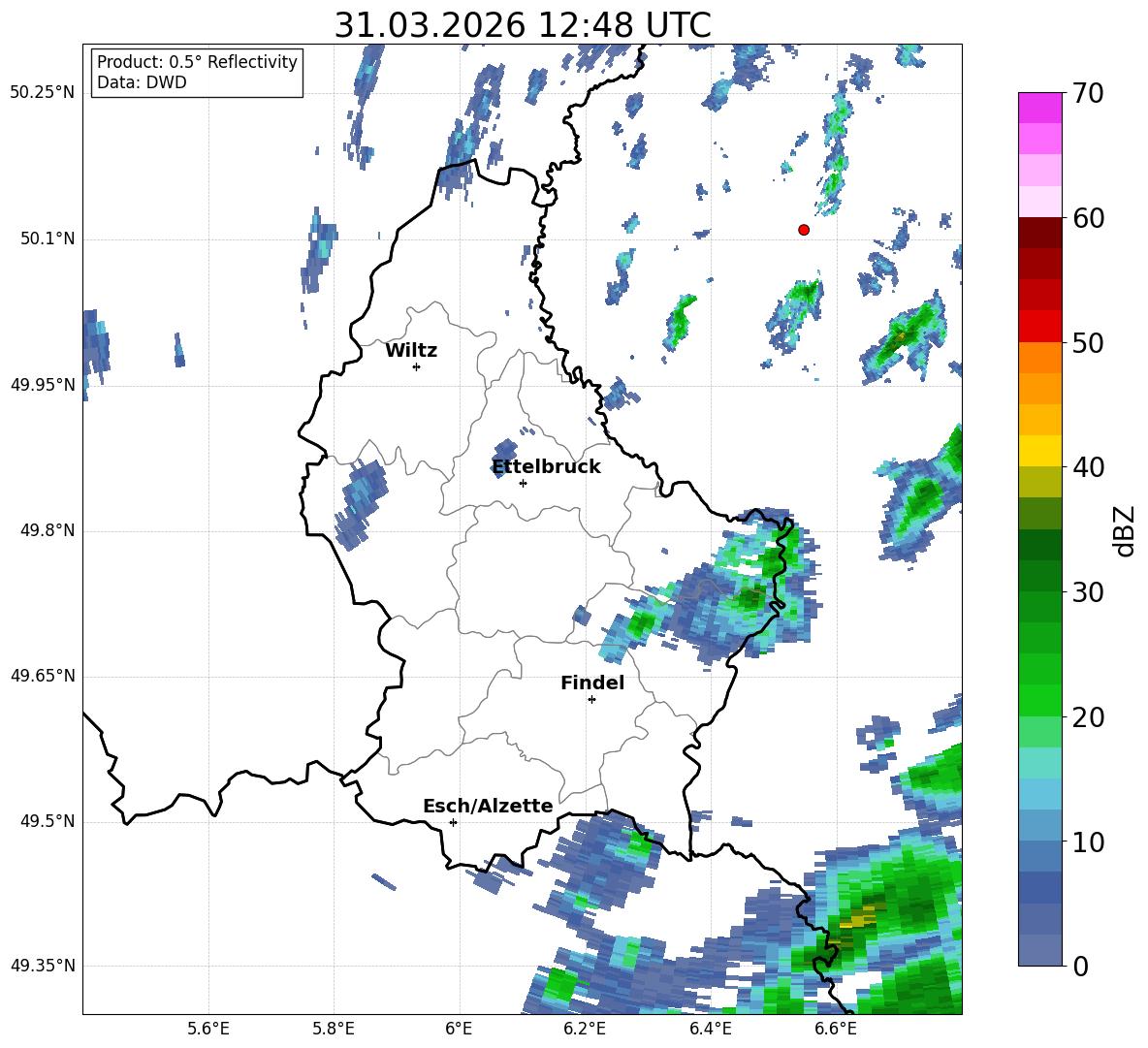This screenshot has height=1048, width=1148.
Task: Click the yellow radar core in the southeast storm
Action: tap(857, 919)
